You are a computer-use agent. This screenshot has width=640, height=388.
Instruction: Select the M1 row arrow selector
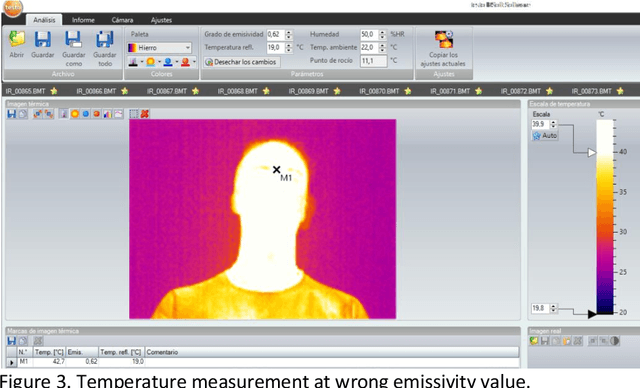click(11, 362)
